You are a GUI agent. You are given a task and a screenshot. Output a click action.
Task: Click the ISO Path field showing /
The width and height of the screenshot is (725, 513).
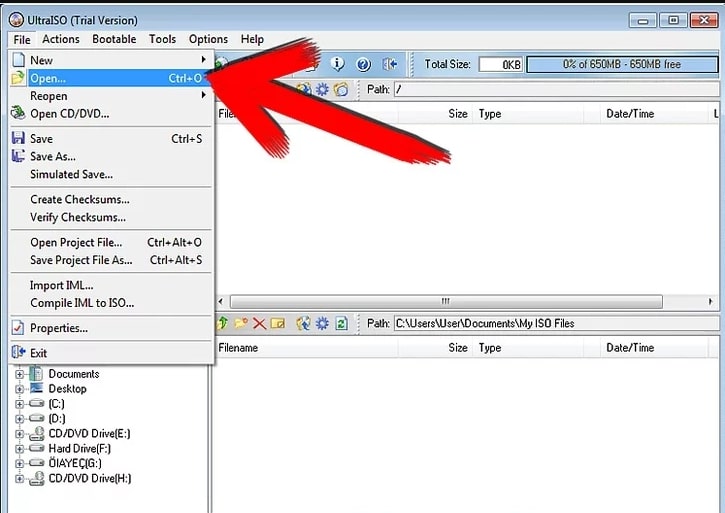point(556,89)
